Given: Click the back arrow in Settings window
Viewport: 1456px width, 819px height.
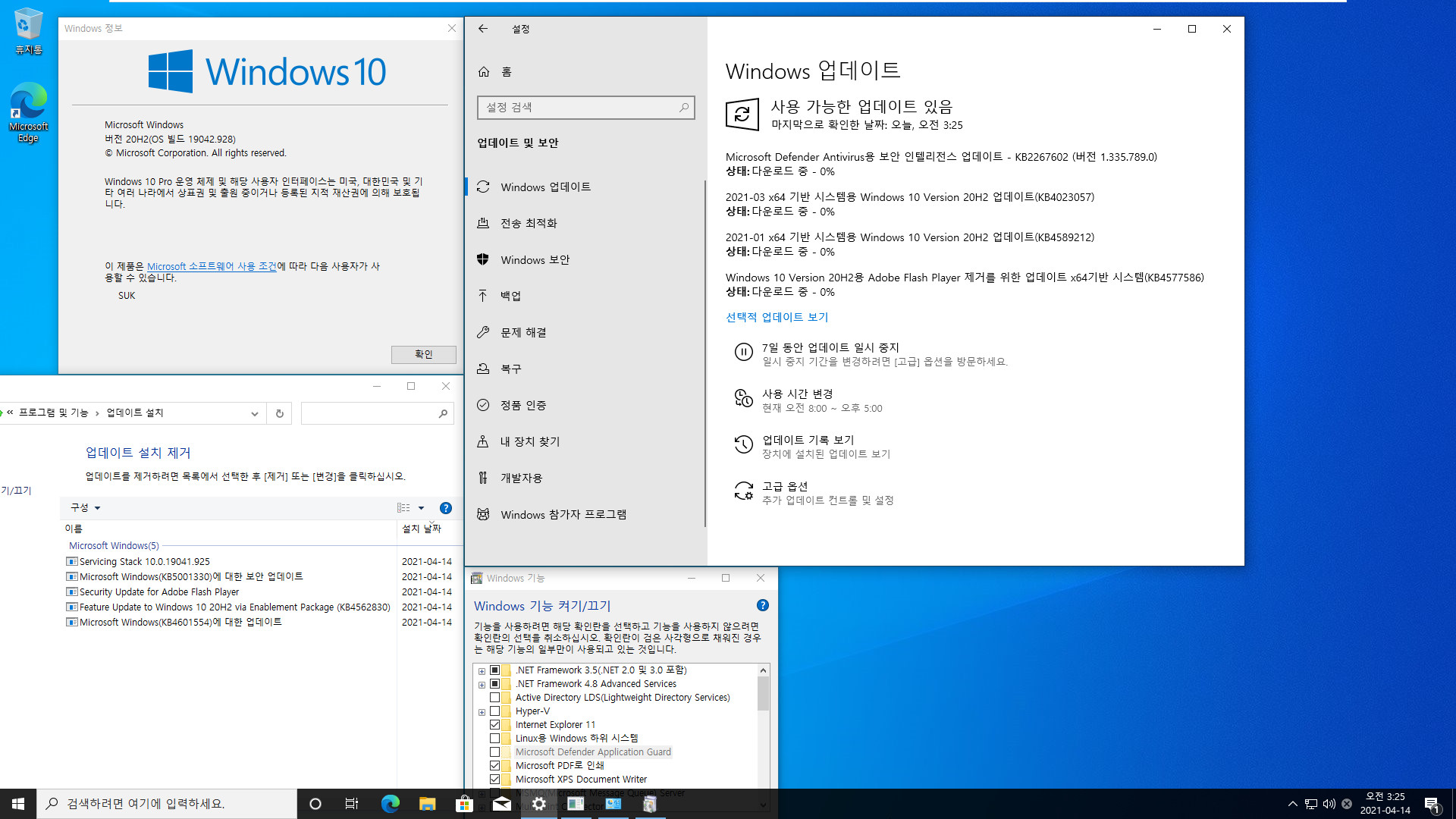Looking at the screenshot, I should tap(483, 29).
